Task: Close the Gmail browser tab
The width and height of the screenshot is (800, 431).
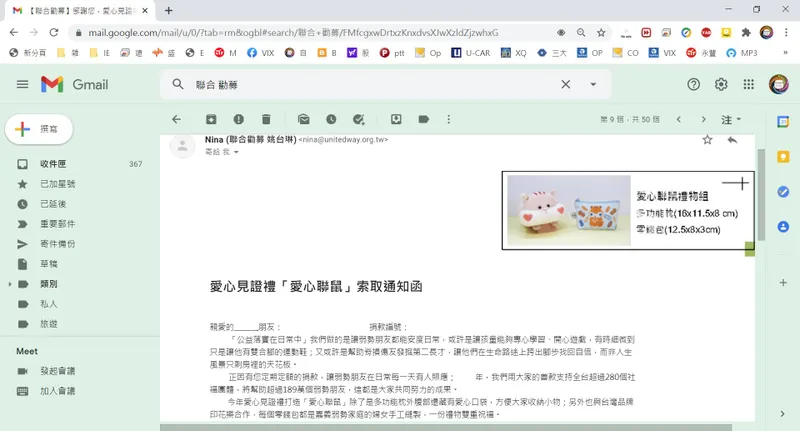Action: 145,10
